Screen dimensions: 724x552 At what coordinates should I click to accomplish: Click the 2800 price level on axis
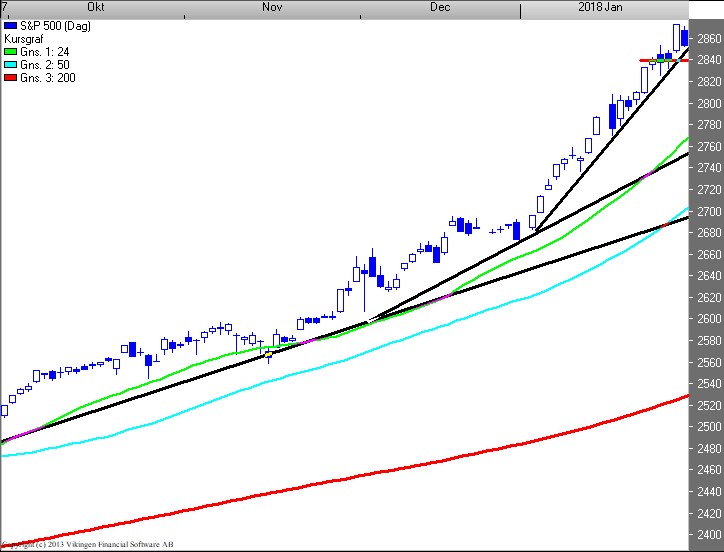point(709,103)
